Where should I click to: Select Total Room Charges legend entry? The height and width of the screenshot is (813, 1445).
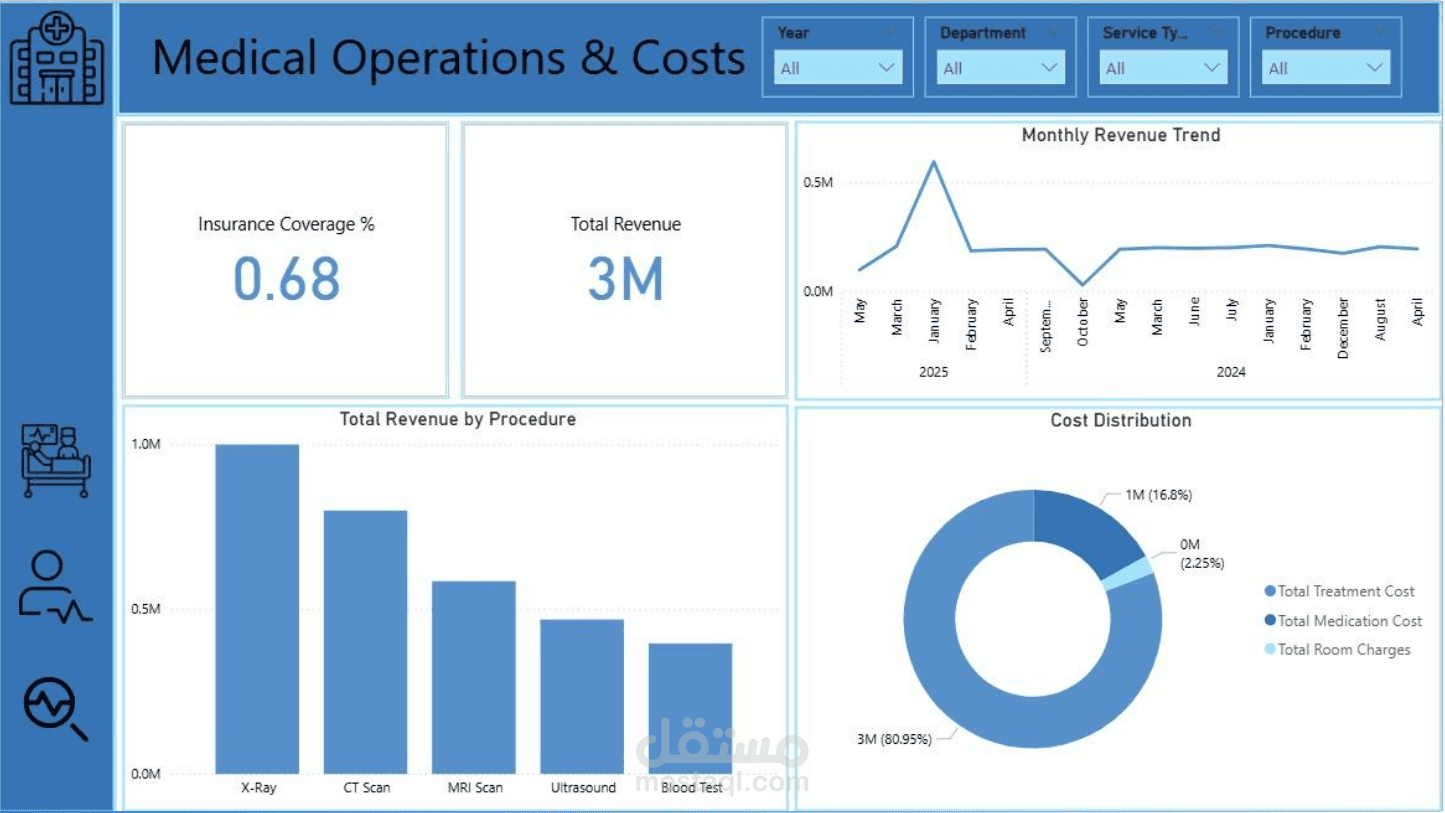(1337, 650)
